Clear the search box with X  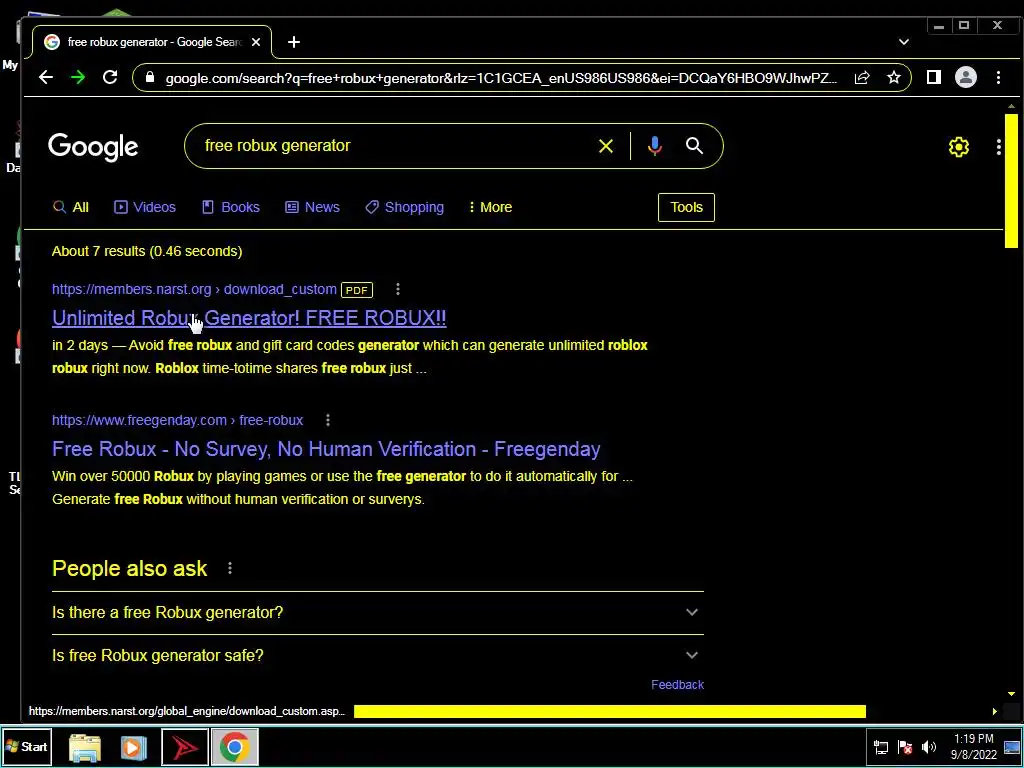tap(606, 146)
